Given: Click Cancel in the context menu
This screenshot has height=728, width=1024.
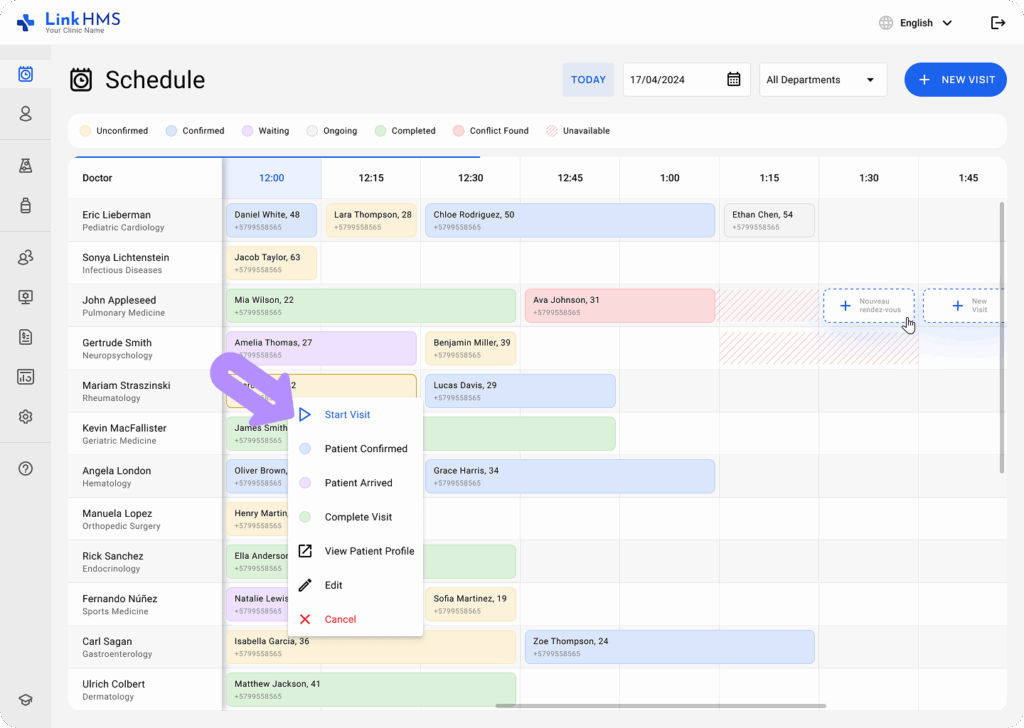Looking at the screenshot, I should click(340, 619).
